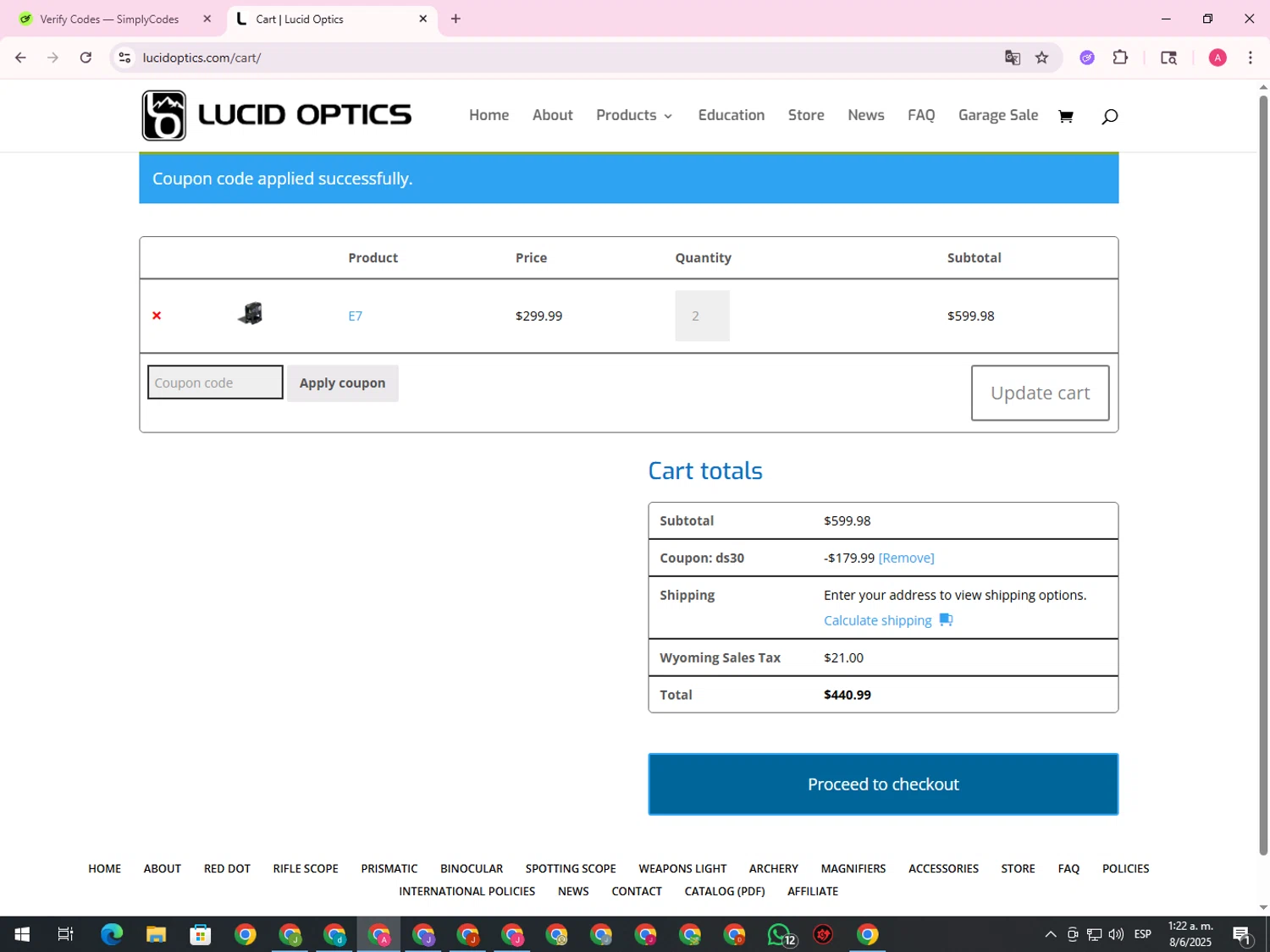The image size is (1270, 952).
Task: Open the CATALOG (PDF) footer link
Action: click(x=725, y=891)
